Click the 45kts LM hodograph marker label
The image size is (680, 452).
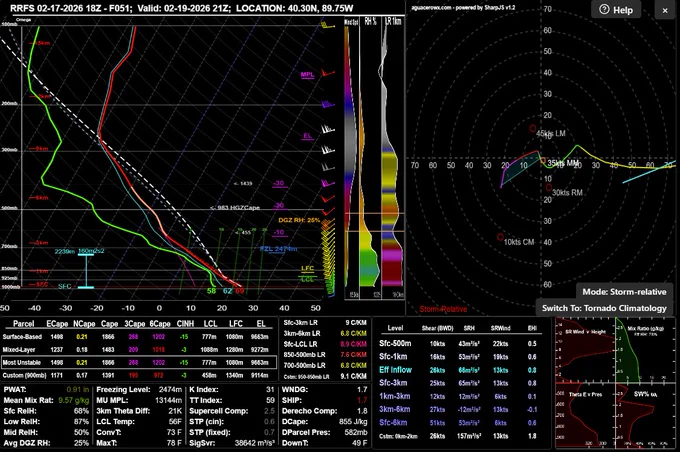click(x=551, y=134)
